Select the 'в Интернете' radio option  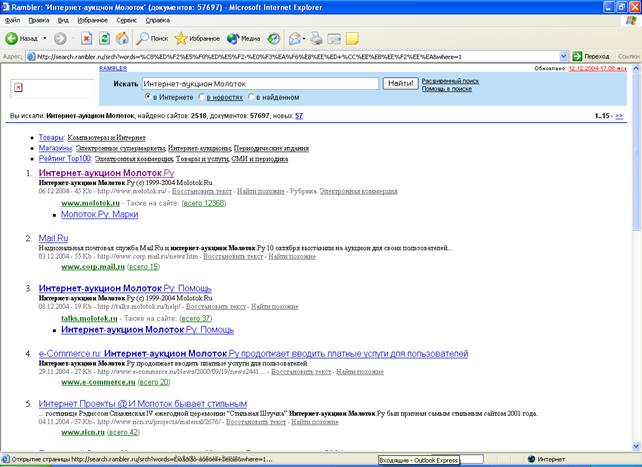point(148,98)
